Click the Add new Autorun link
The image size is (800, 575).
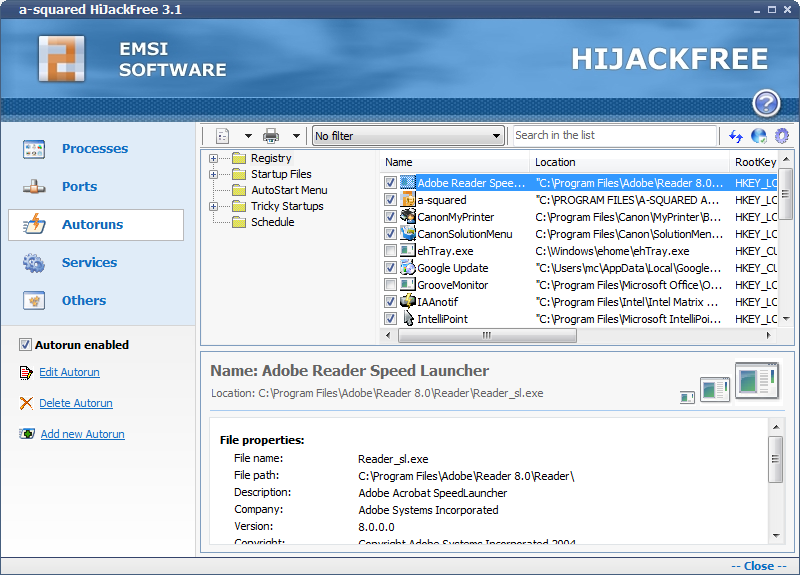[82, 434]
